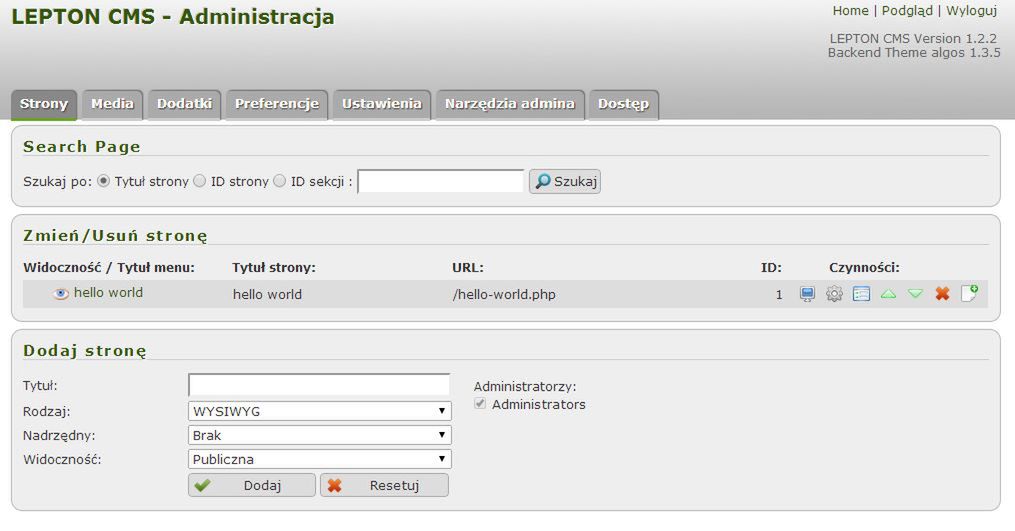Add child page to hello world

pos(969,293)
